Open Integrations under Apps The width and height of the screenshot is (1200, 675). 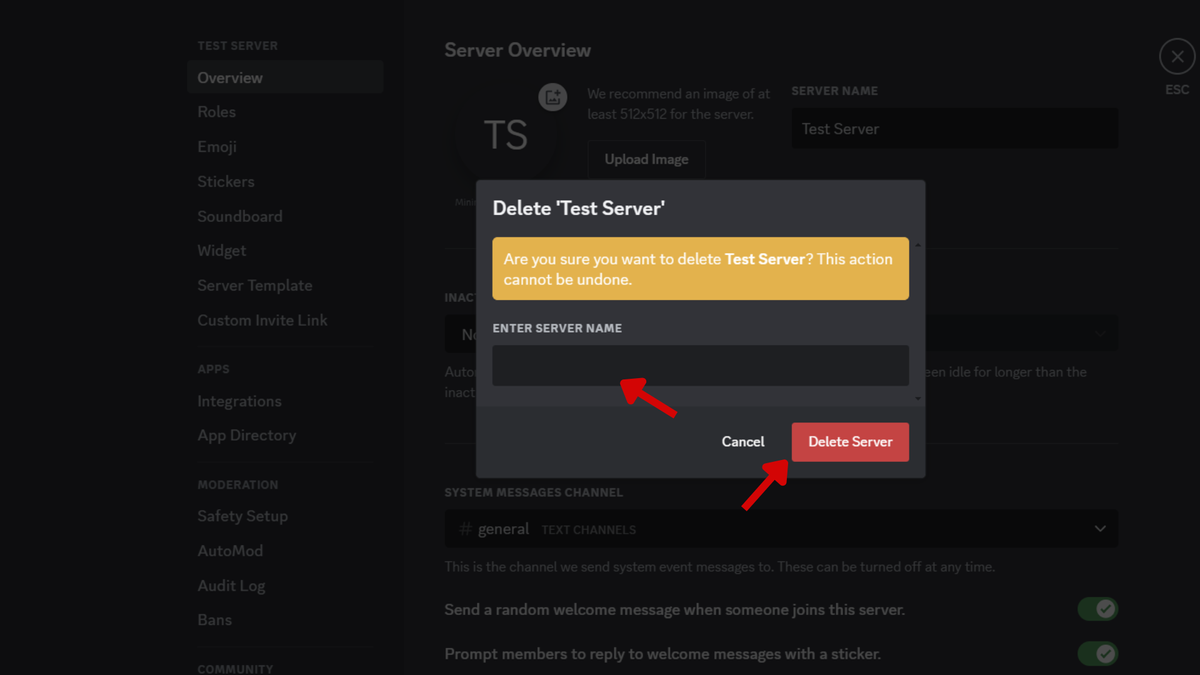click(x=239, y=401)
